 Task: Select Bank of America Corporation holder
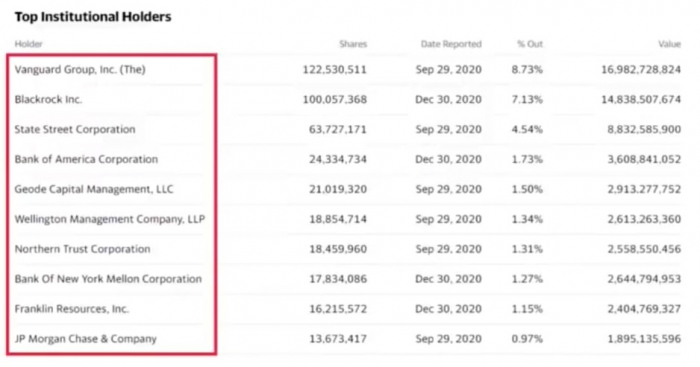(x=86, y=159)
